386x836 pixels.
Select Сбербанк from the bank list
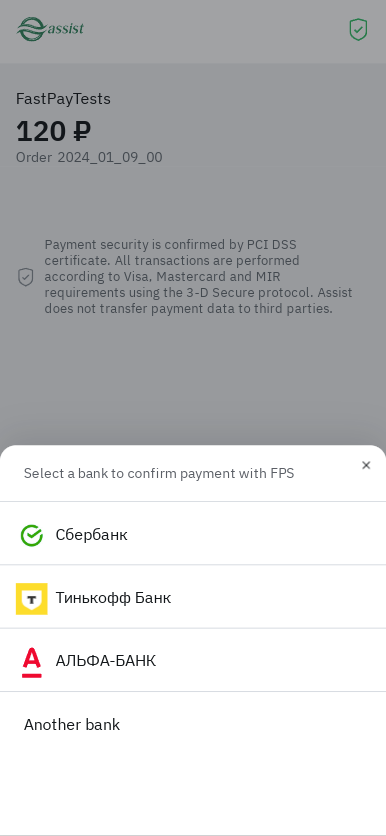[193, 534]
